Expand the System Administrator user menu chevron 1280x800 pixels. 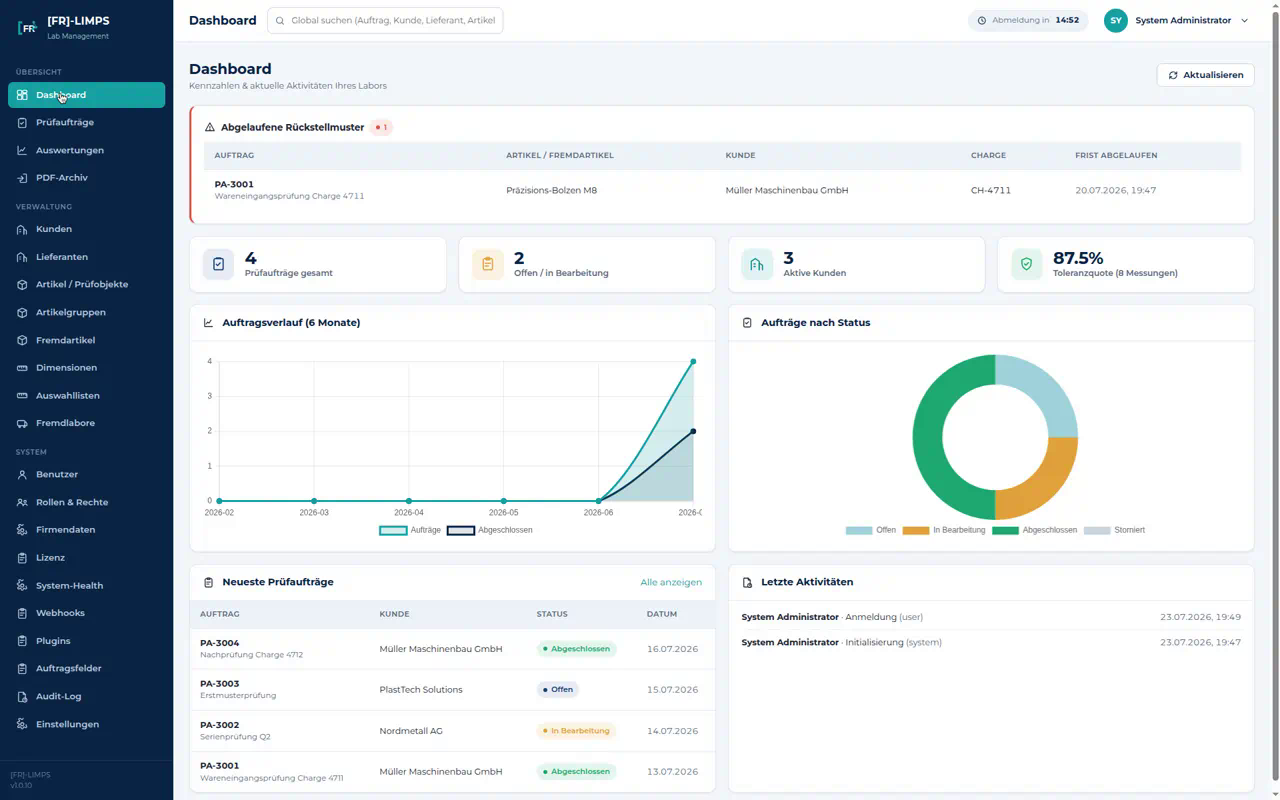click(x=1245, y=20)
